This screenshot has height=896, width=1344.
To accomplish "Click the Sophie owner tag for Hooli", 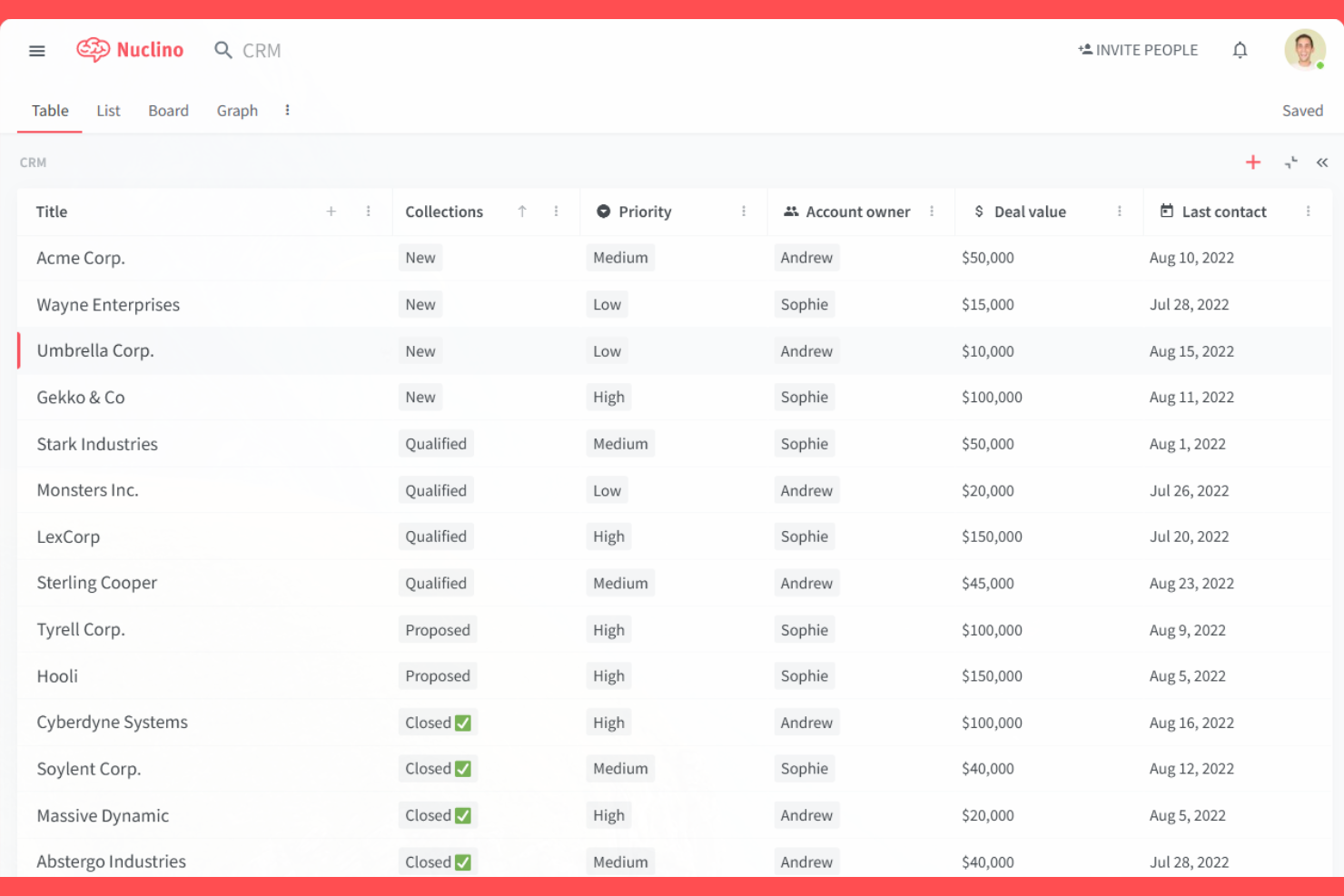I will coord(805,676).
